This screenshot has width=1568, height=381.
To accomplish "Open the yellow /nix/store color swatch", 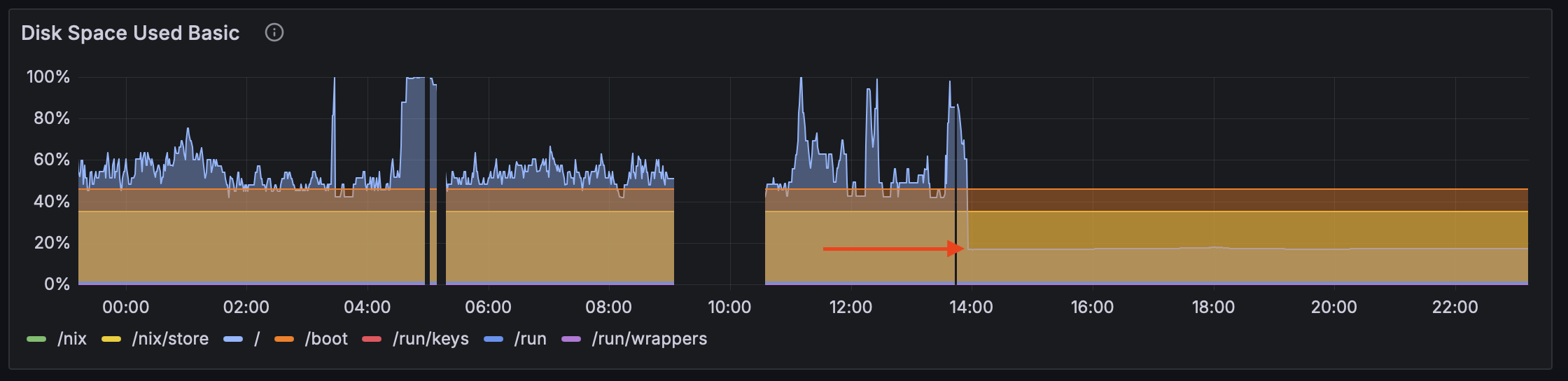I will (111, 340).
